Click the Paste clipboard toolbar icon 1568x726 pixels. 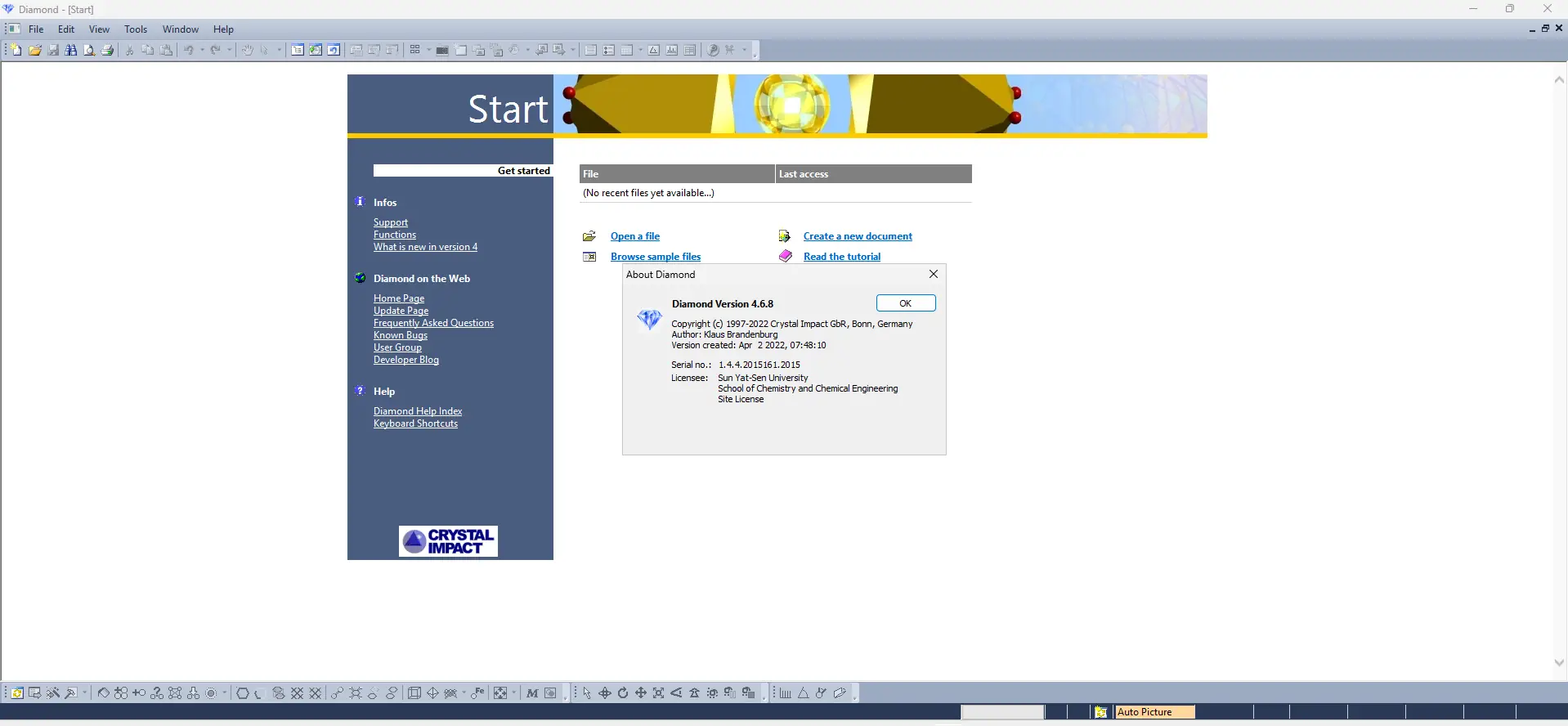[166, 50]
